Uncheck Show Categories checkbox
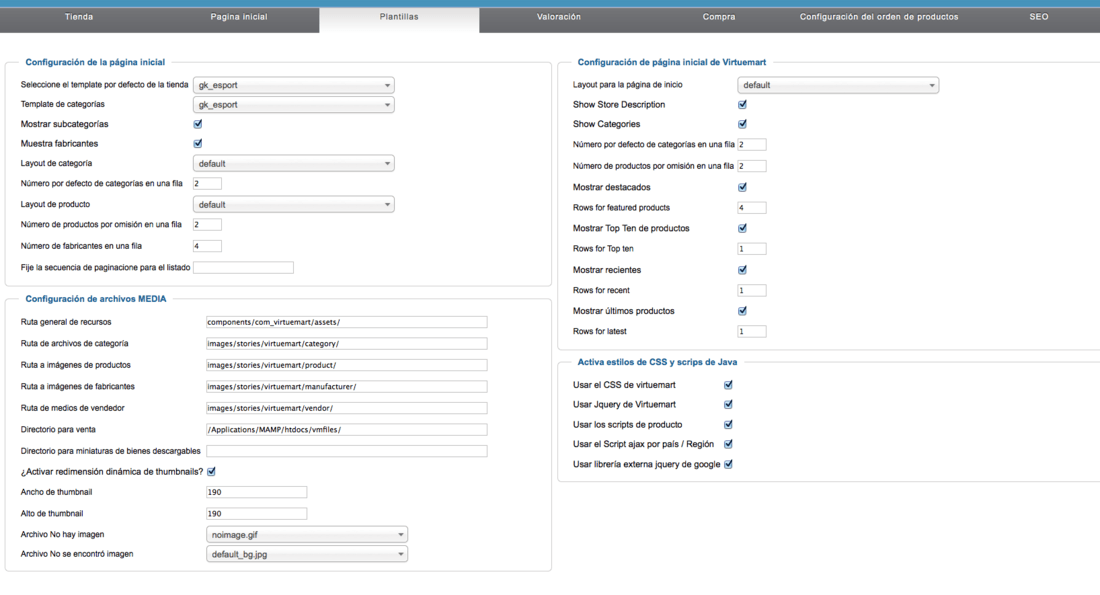This screenshot has width=1100, height=595. (742, 124)
